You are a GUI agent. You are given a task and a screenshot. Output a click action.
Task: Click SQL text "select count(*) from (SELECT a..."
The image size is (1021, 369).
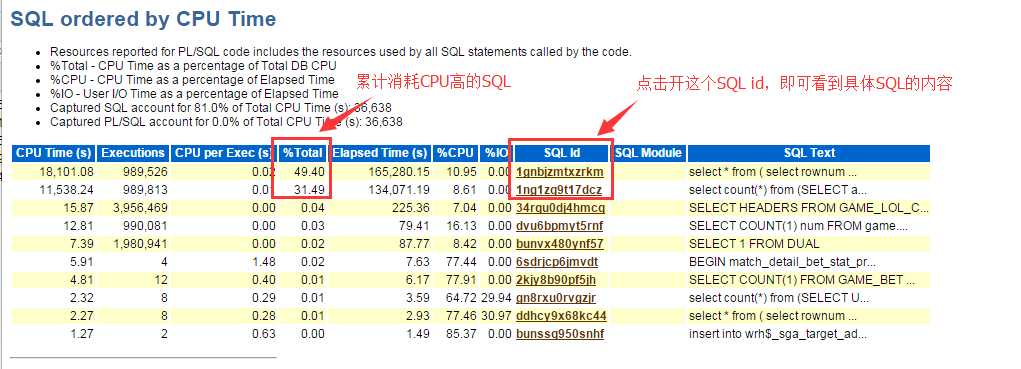(778, 190)
